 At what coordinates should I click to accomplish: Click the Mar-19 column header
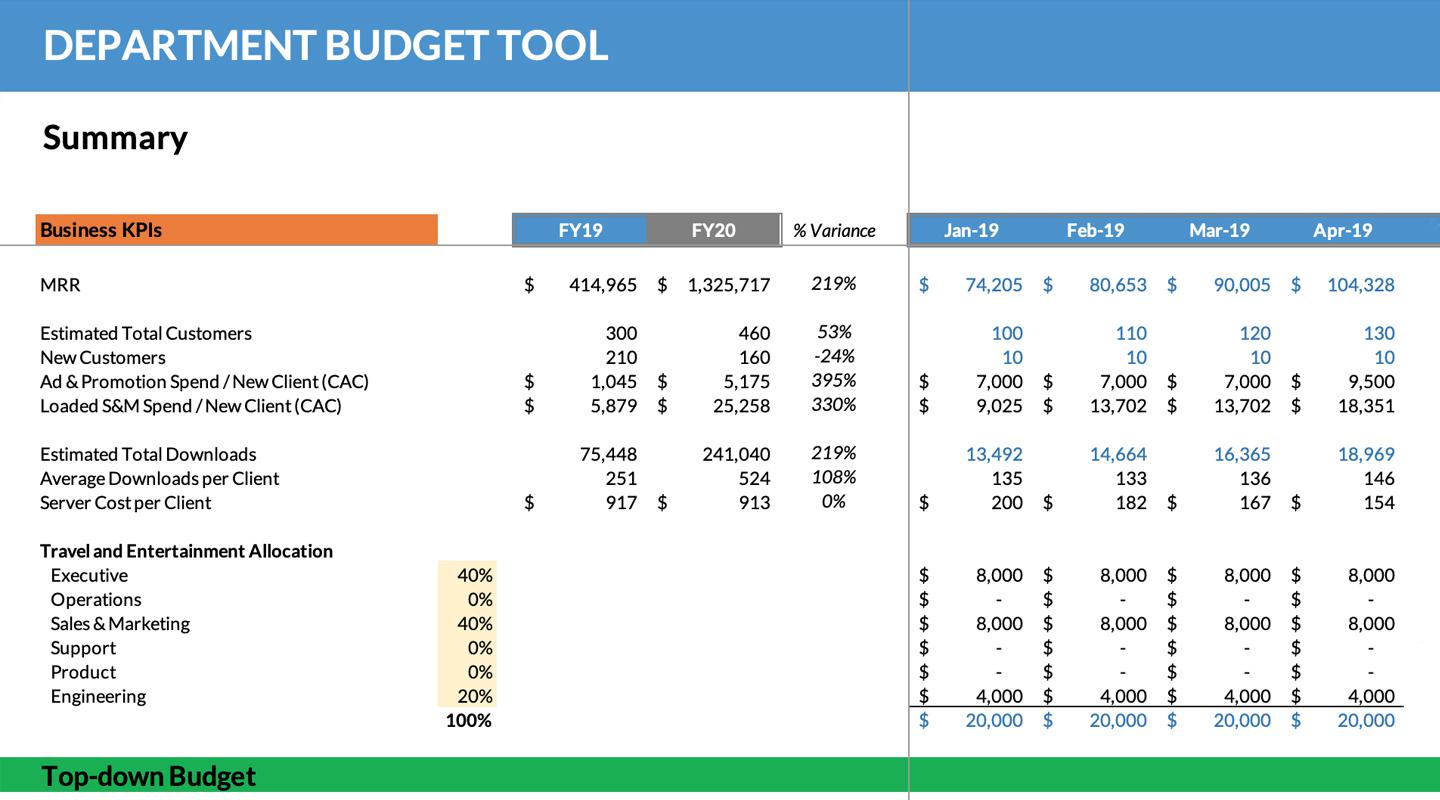pos(1218,230)
